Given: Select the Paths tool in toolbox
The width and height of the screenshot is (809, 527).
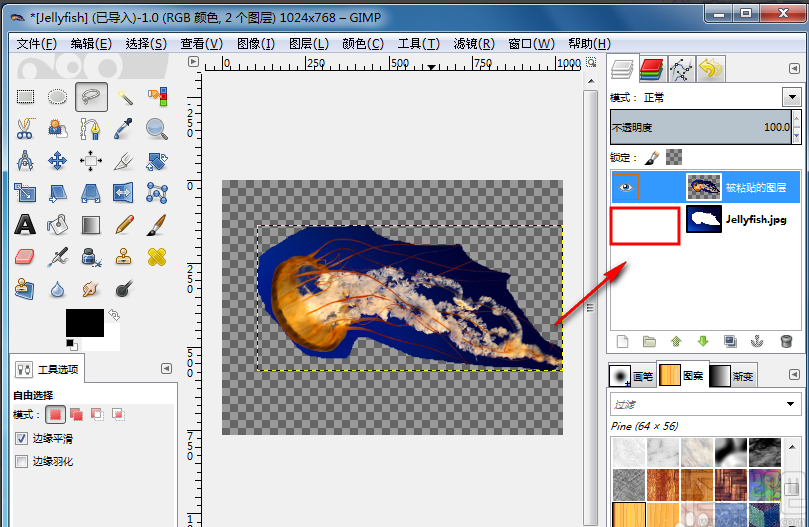Looking at the screenshot, I should pyautogui.click(x=91, y=129).
